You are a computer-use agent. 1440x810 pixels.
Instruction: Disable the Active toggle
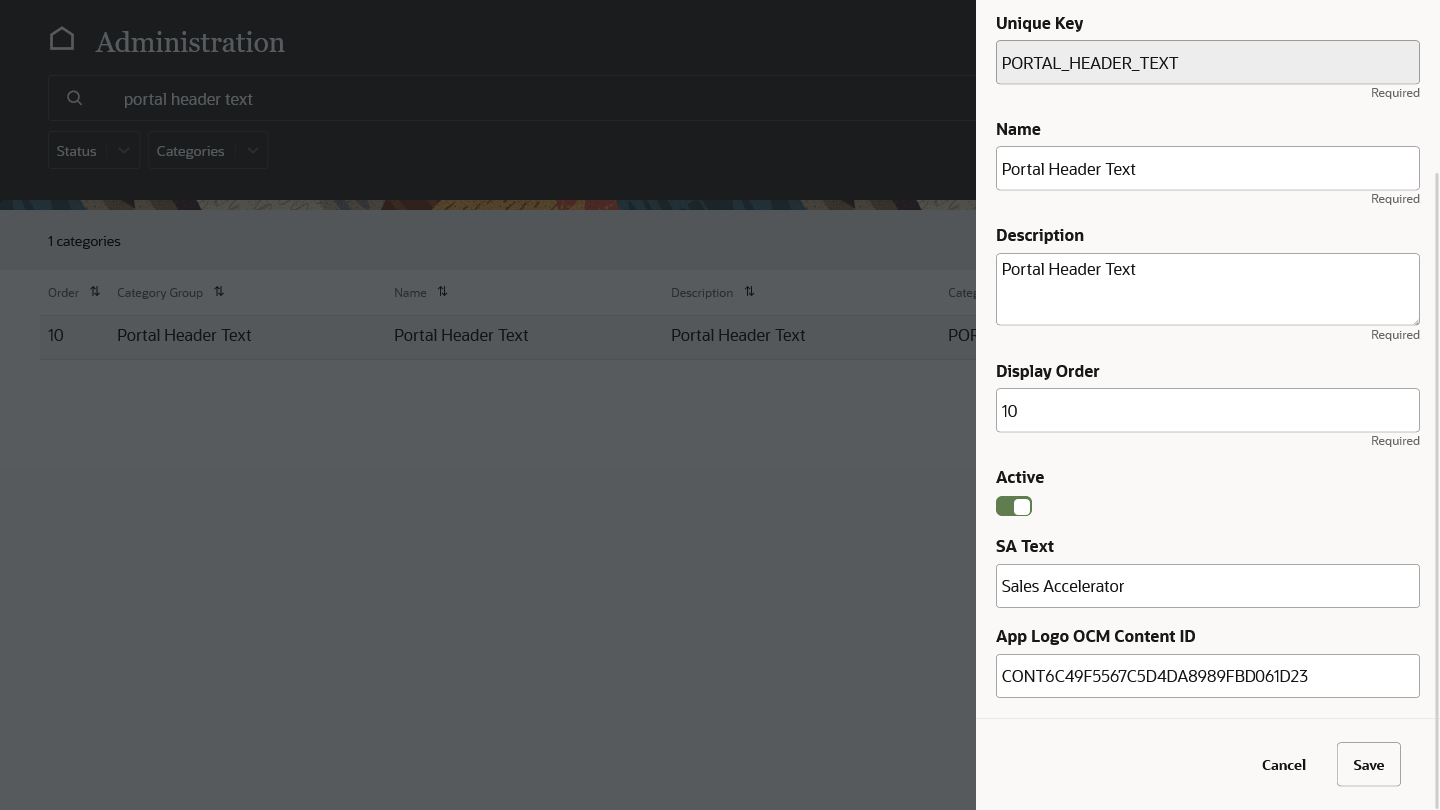click(1013, 506)
